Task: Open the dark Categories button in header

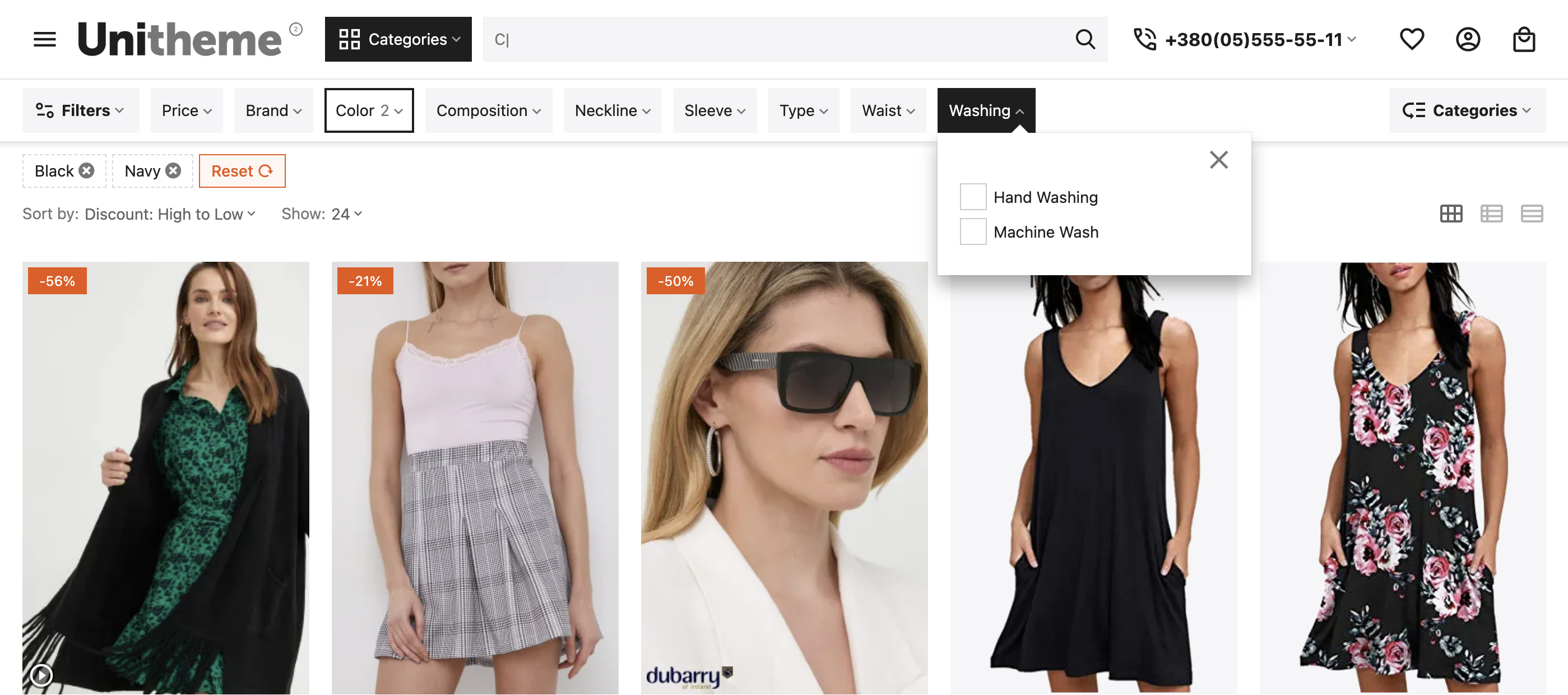Action: click(398, 40)
